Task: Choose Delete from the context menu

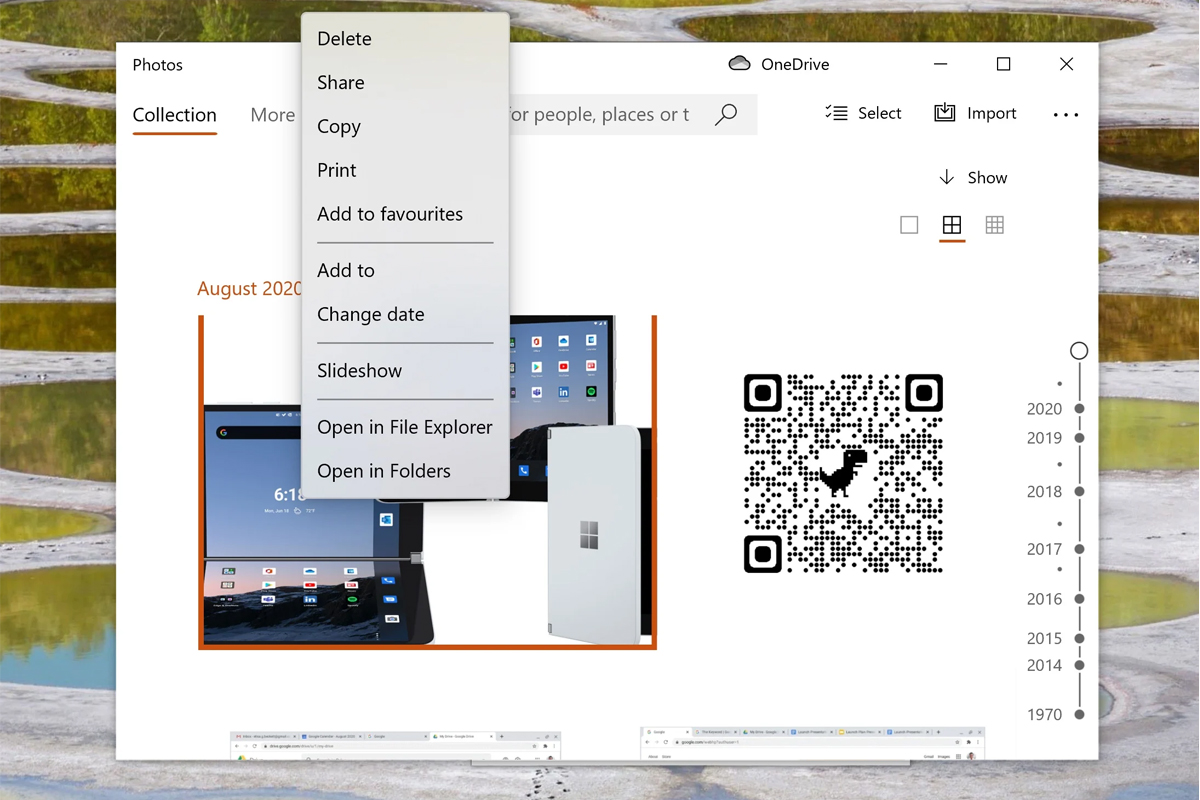Action: (x=344, y=39)
